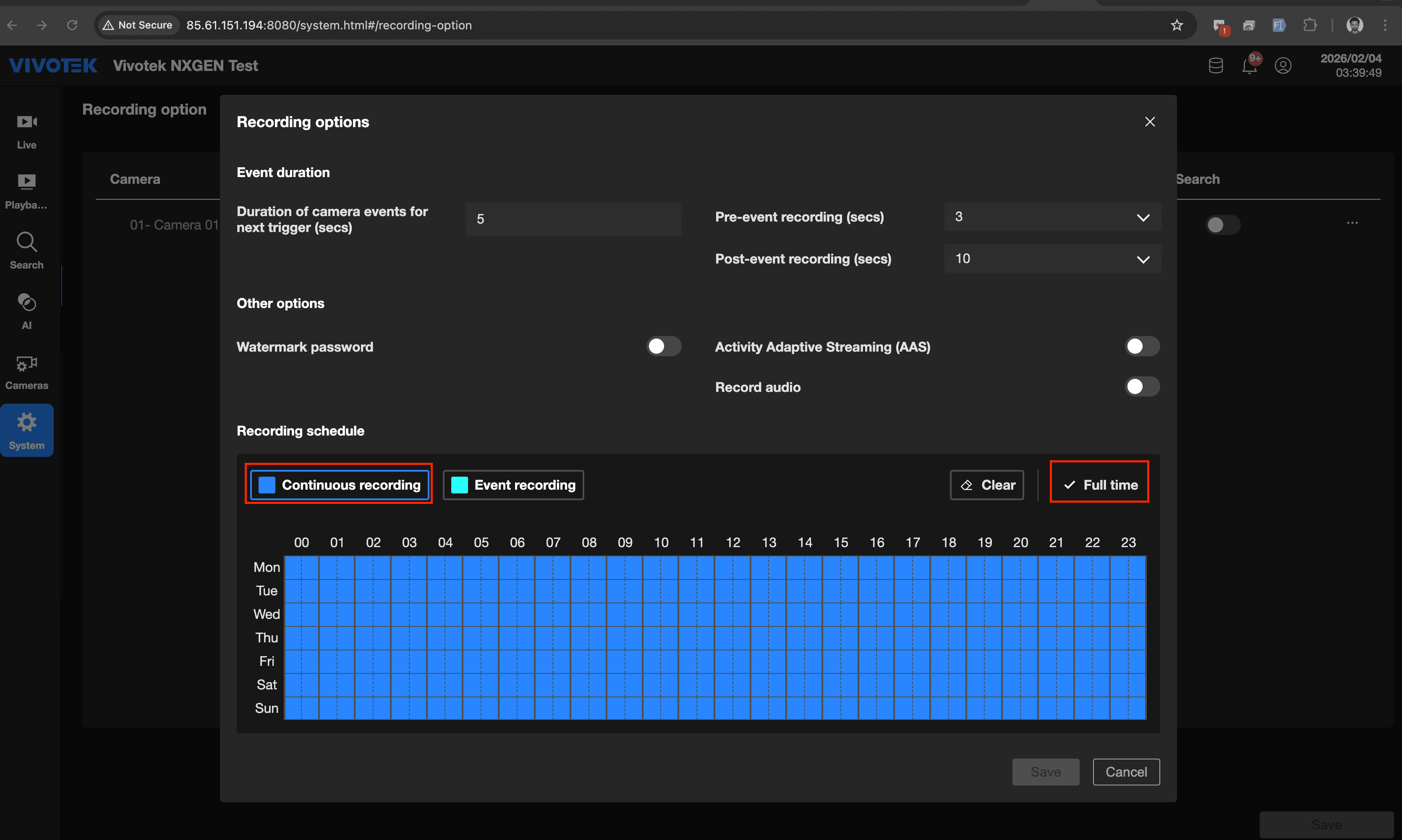Click the Clear schedule button
This screenshot has height=840, width=1402.
(x=986, y=485)
